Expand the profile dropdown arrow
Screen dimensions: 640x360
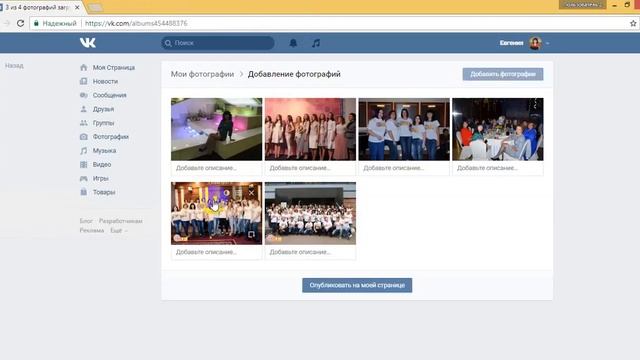tap(547, 43)
